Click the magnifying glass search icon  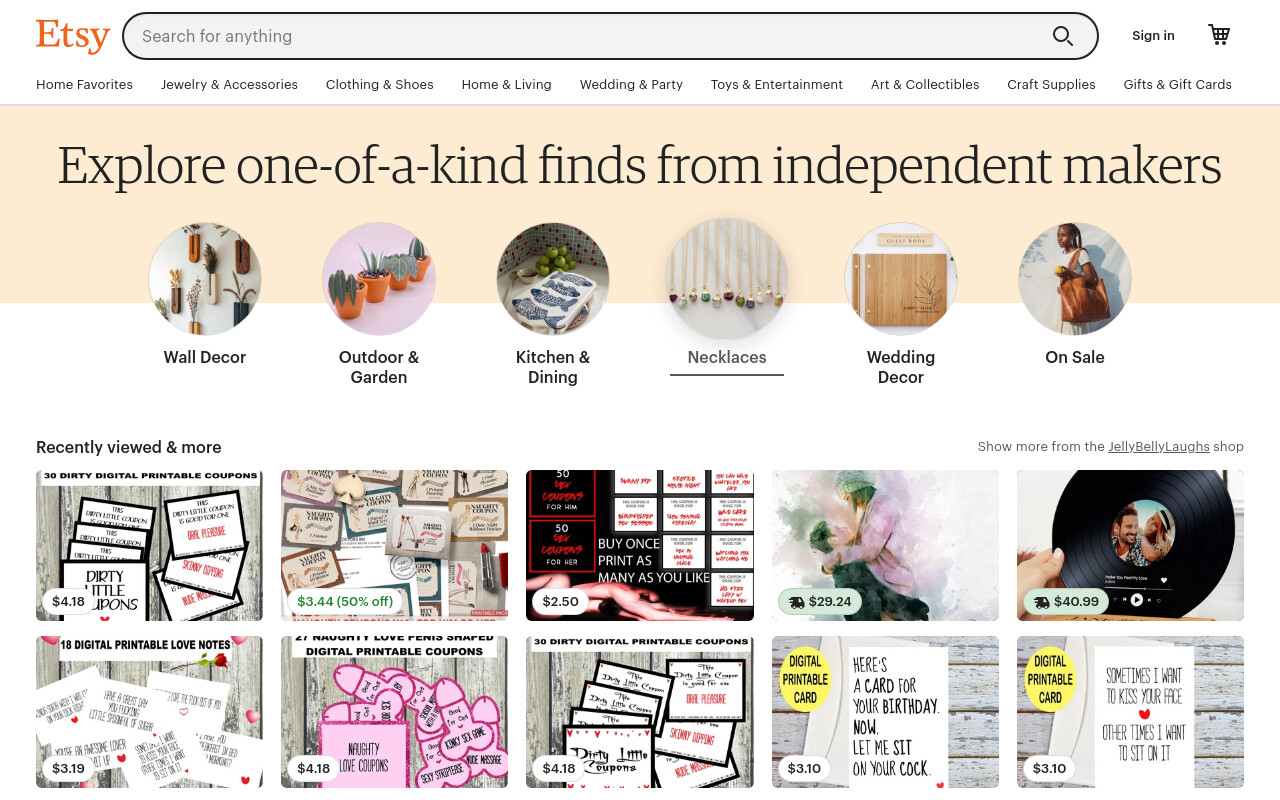pos(1062,36)
